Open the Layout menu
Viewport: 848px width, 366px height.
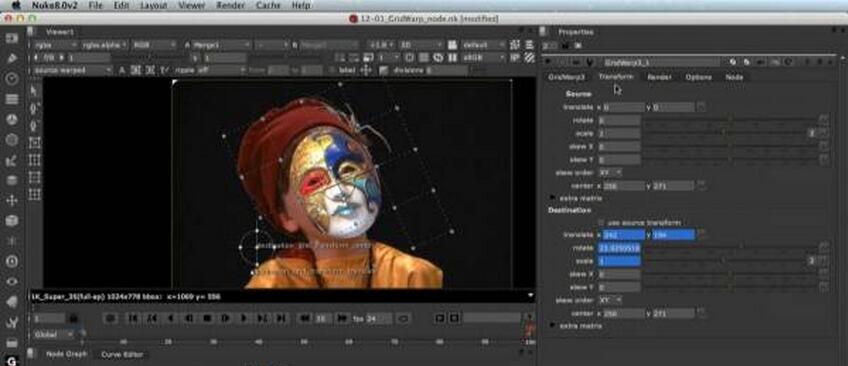[153, 5]
